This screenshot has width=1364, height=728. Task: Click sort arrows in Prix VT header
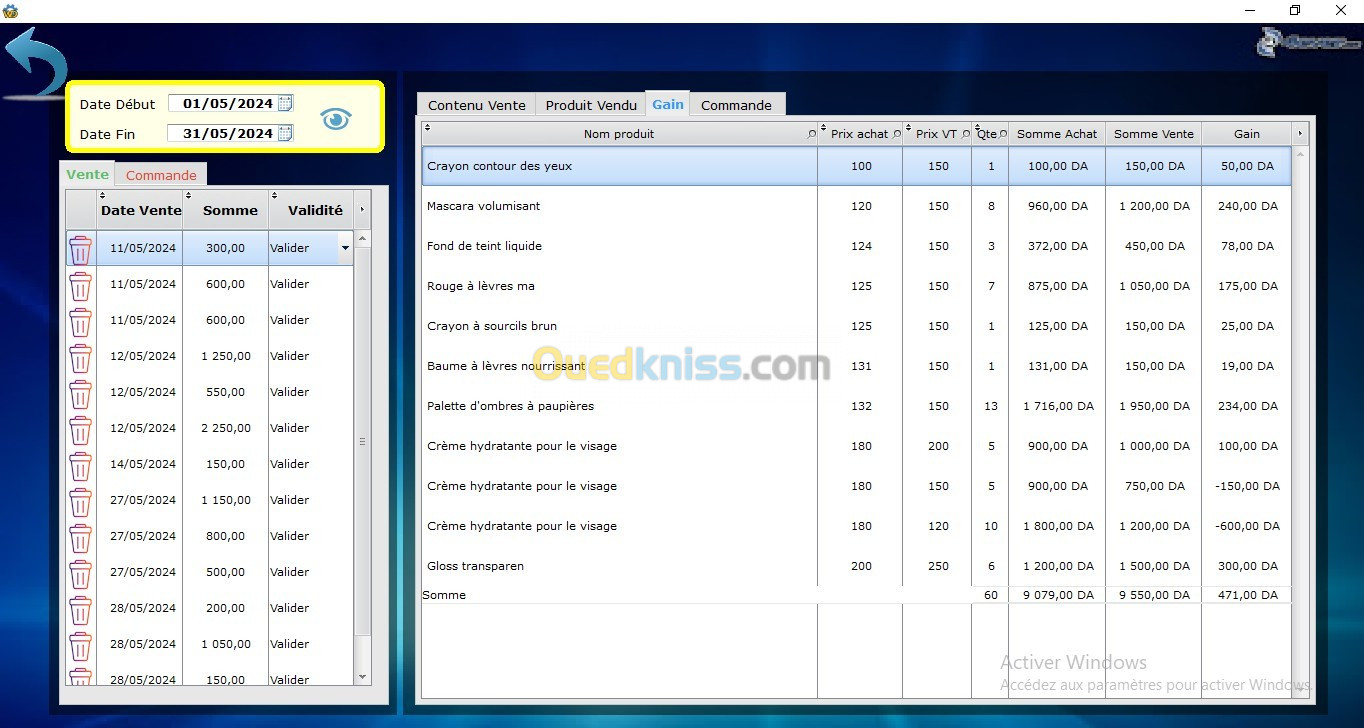click(907, 127)
